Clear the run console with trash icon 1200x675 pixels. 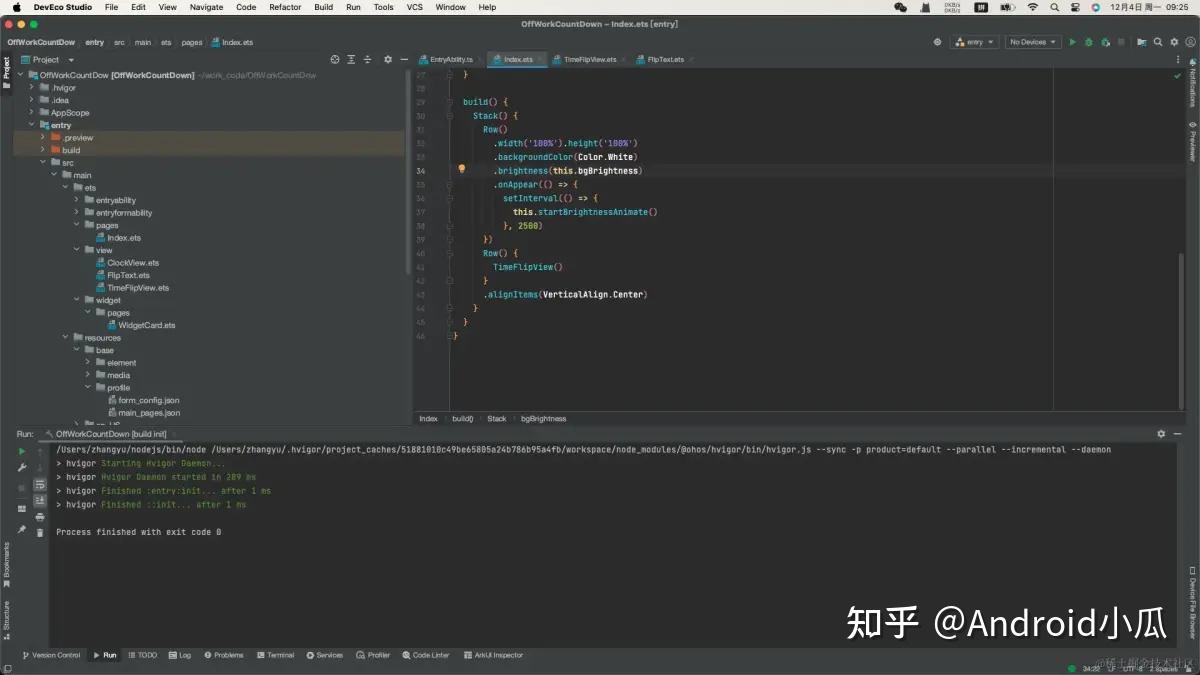pyautogui.click(x=40, y=532)
